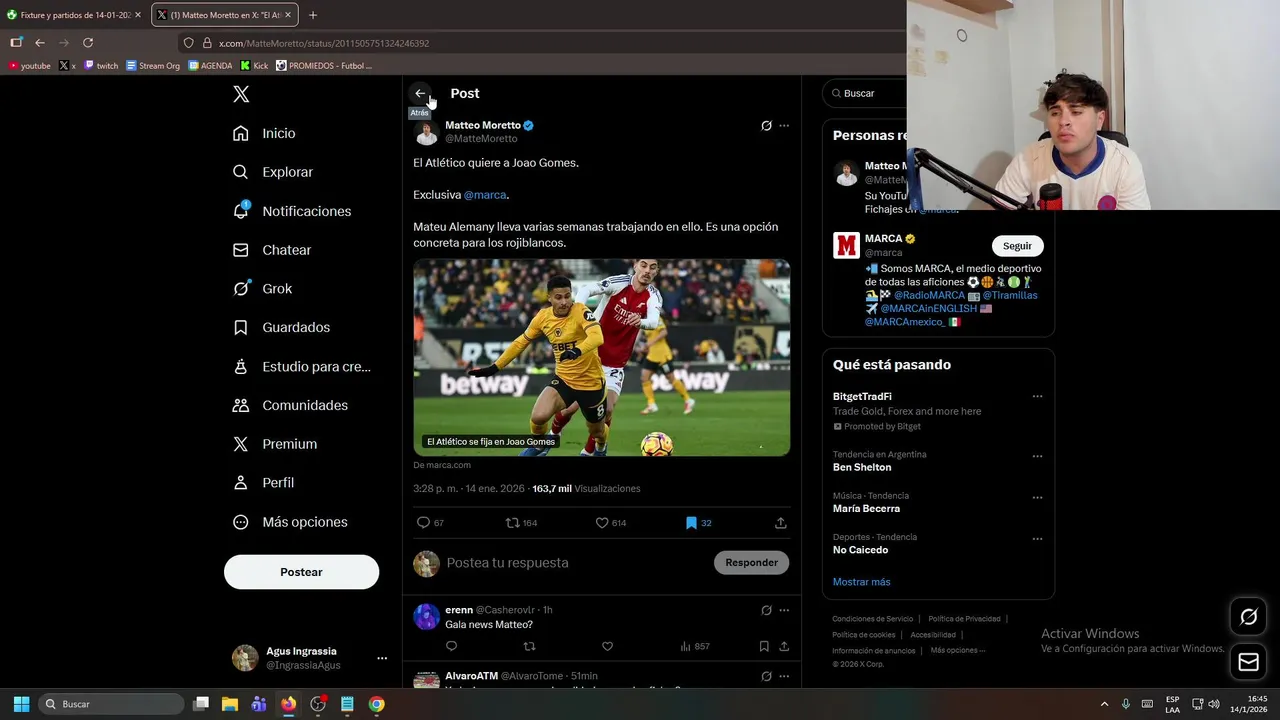Reload the page
Screen dimensions: 1280x720
tap(88, 43)
